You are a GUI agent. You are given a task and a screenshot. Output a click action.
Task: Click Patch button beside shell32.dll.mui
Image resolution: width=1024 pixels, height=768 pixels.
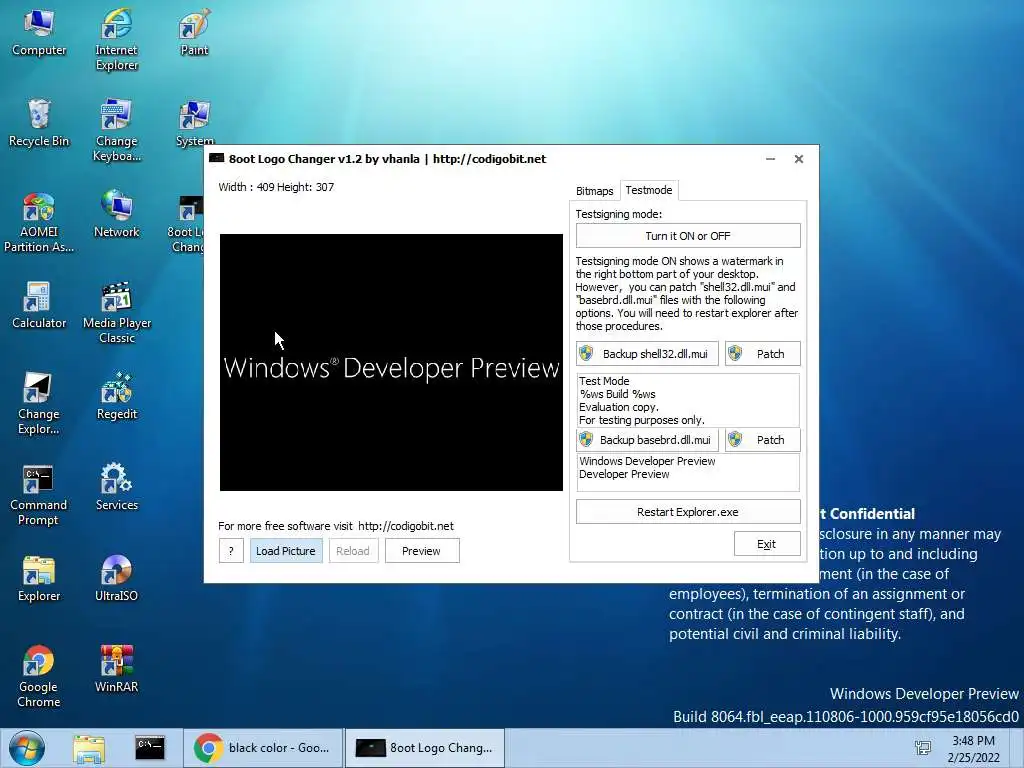pyautogui.click(x=762, y=354)
